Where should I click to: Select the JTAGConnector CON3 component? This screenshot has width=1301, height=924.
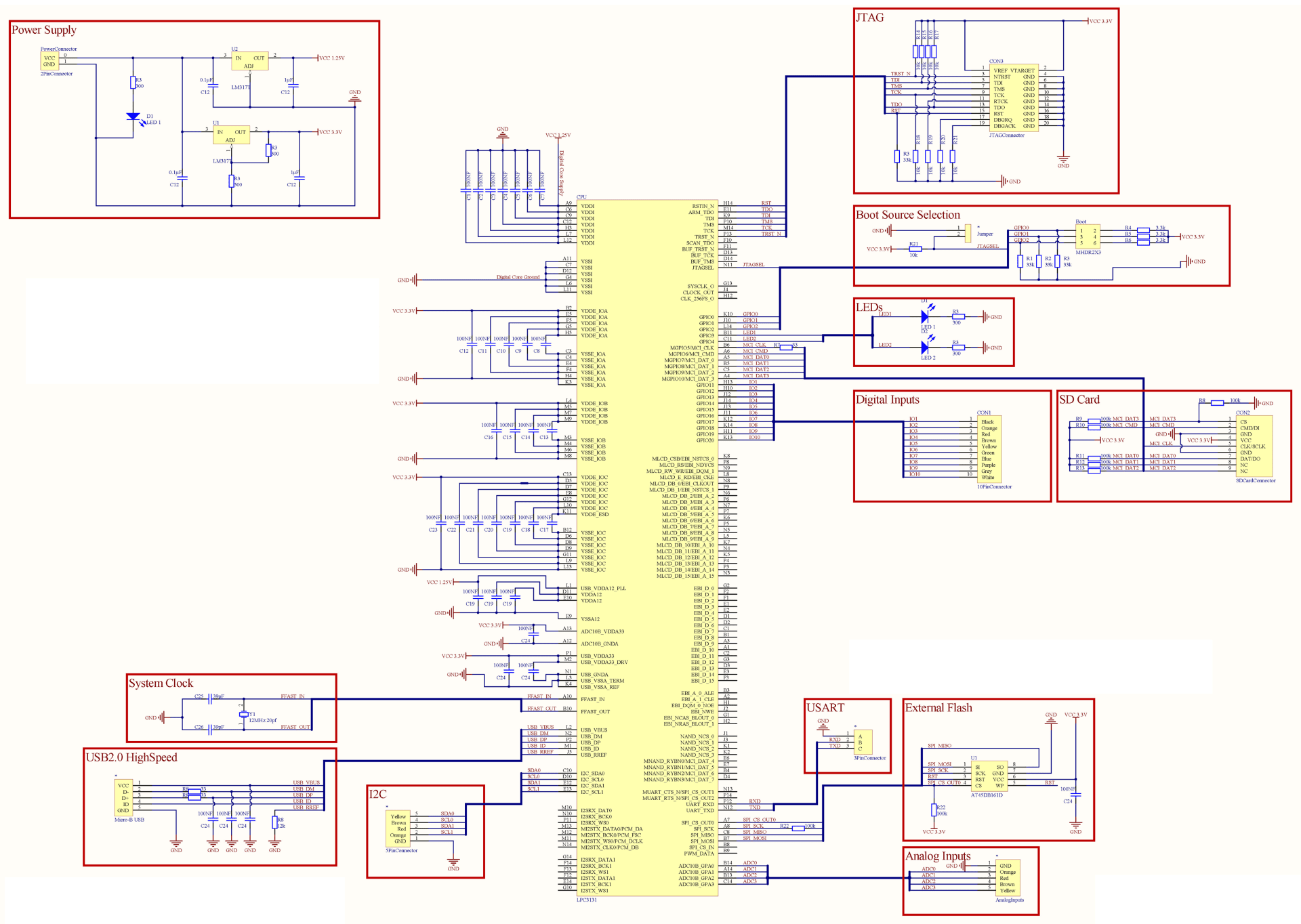click(1013, 98)
